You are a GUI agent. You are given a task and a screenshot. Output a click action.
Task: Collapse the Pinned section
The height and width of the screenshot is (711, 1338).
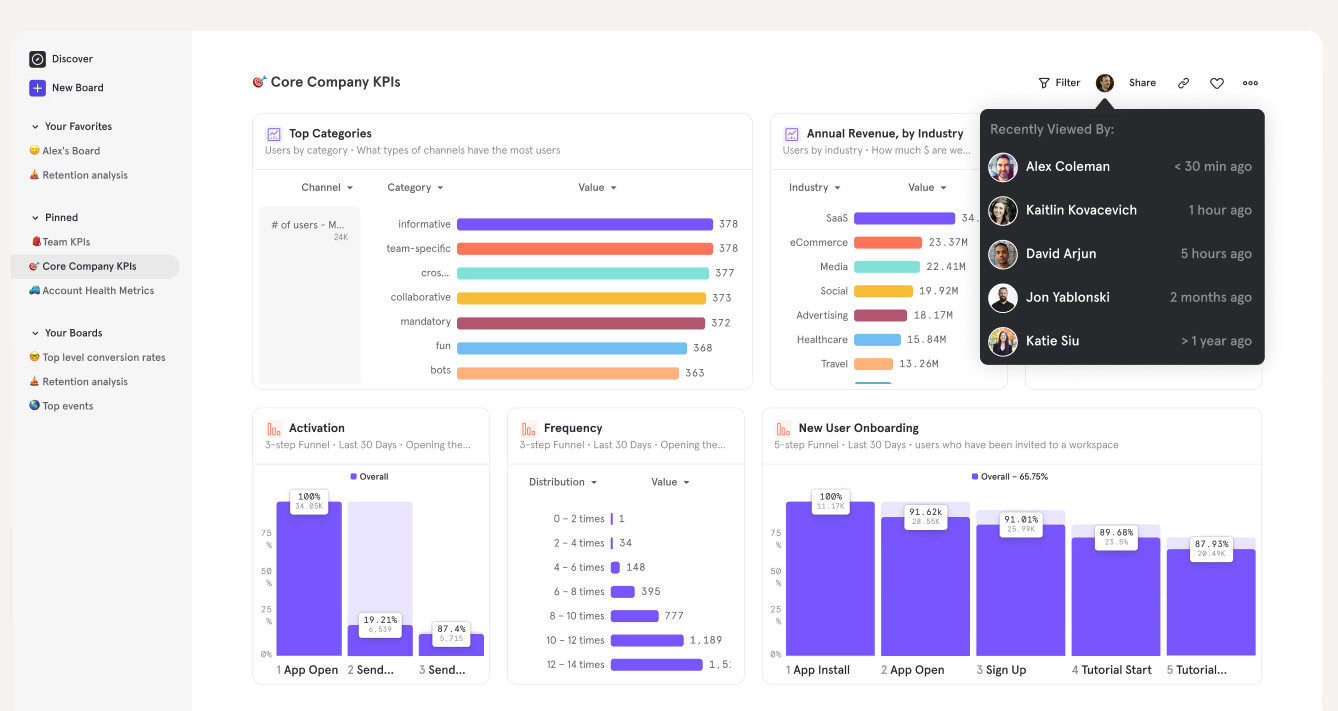pyautogui.click(x=35, y=218)
